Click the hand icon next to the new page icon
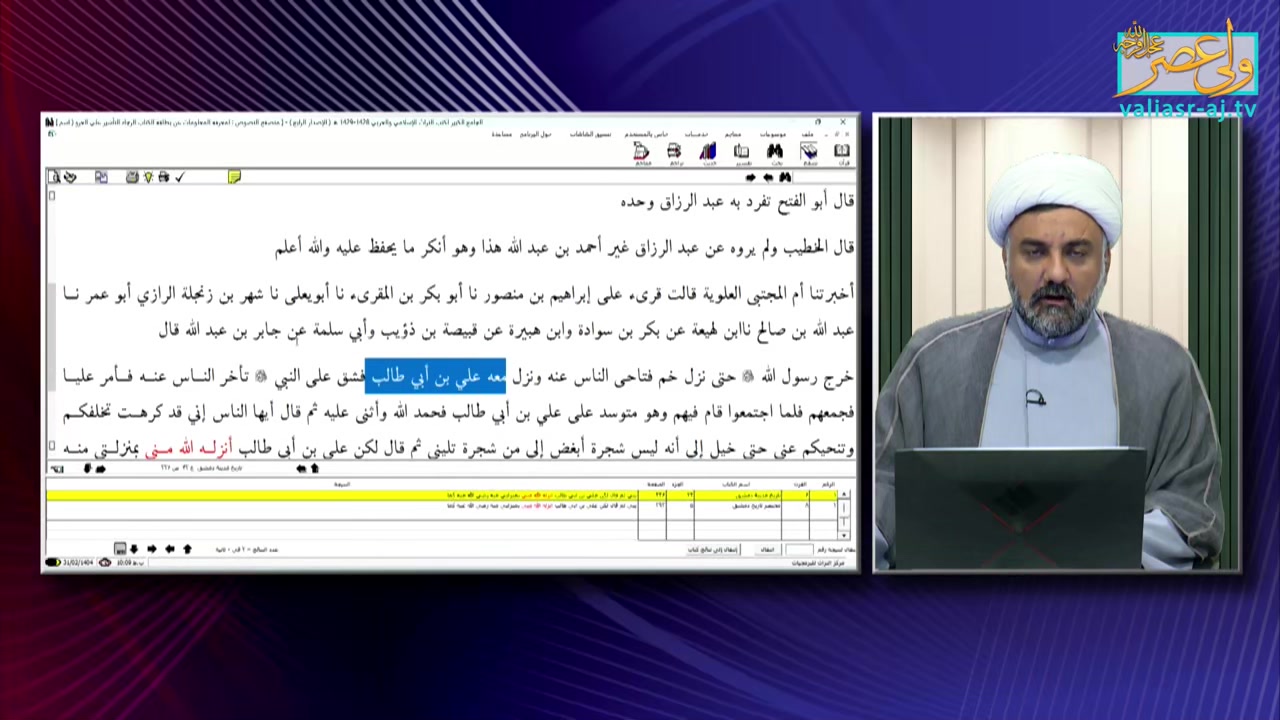Image resolution: width=1280 pixels, height=720 pixels. (x=70, y=177)
